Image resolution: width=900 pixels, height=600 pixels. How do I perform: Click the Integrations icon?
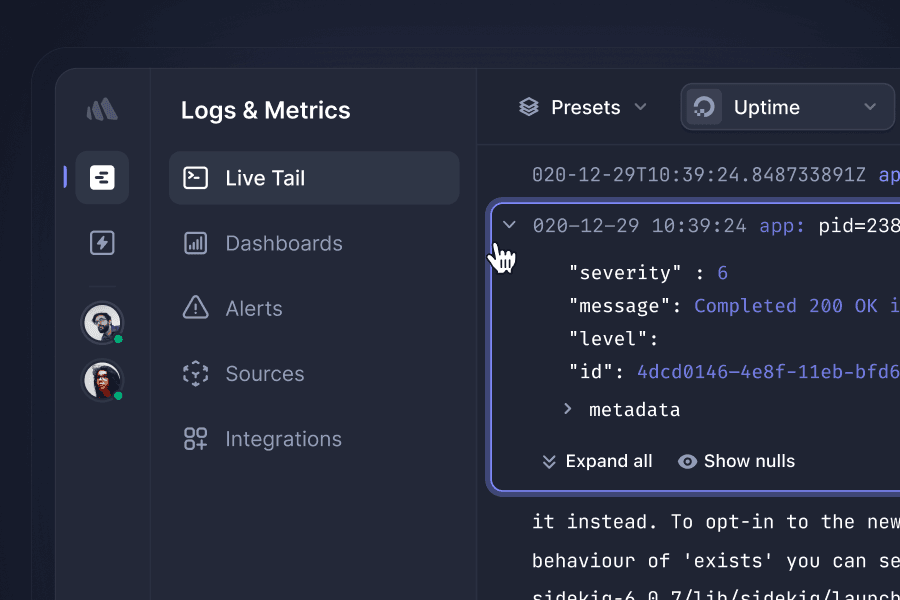coord(195,439)
